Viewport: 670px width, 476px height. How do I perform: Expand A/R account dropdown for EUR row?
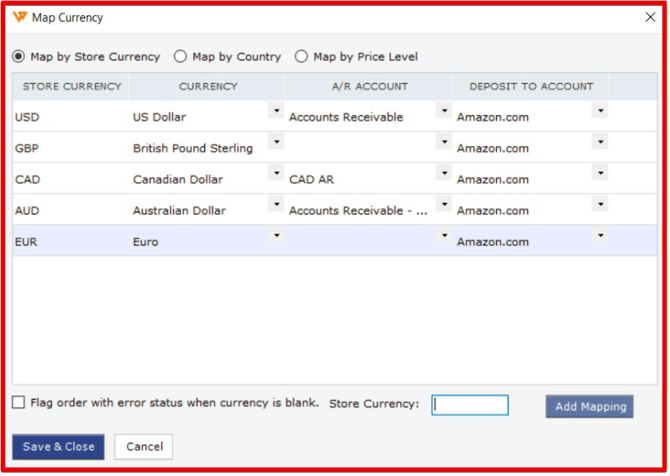click(444, 236)
